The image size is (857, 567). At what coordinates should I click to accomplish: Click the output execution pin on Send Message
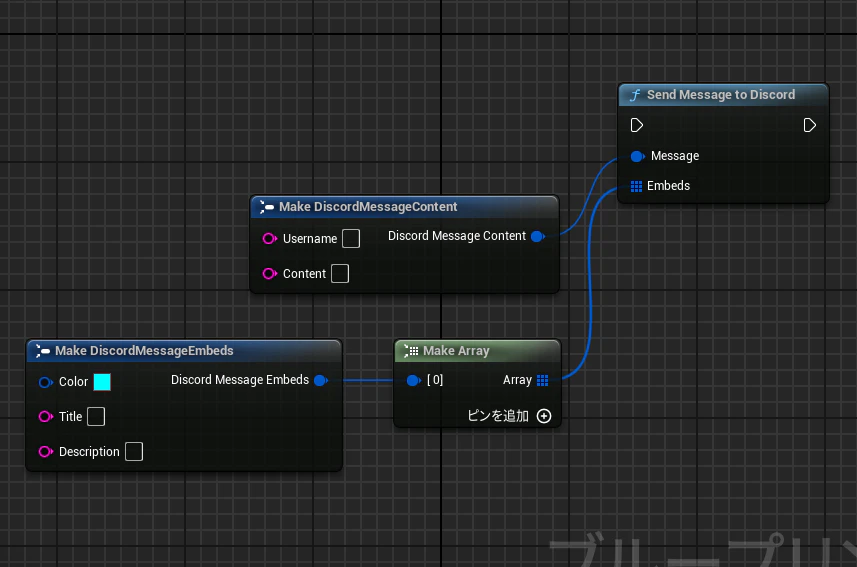point(809,125)
